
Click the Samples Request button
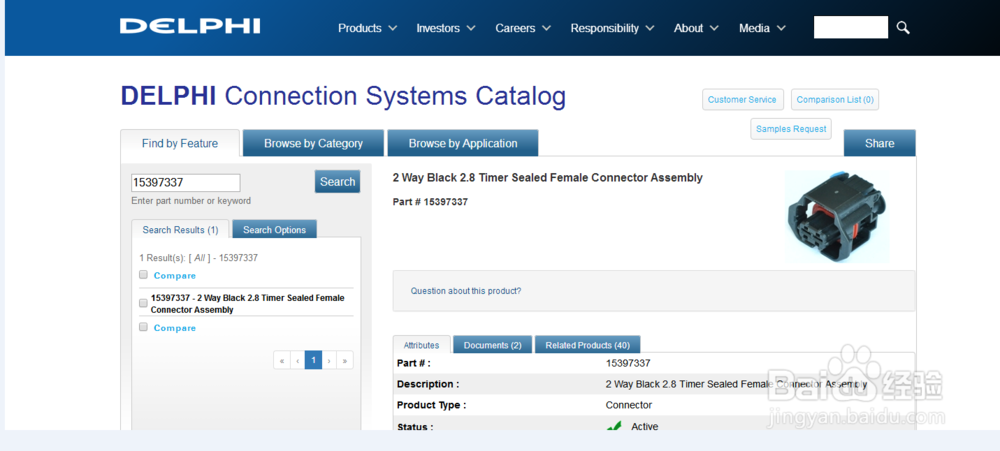pos(791,129)
